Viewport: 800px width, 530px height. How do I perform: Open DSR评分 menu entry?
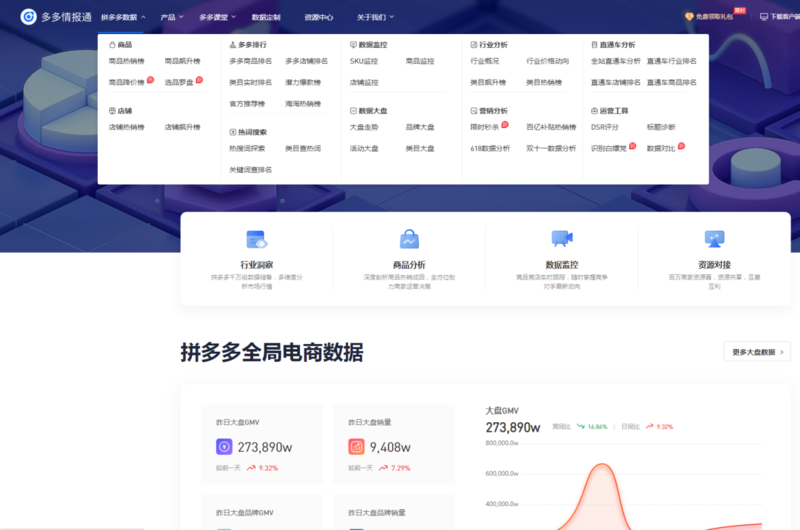click(x=605, y=127)
